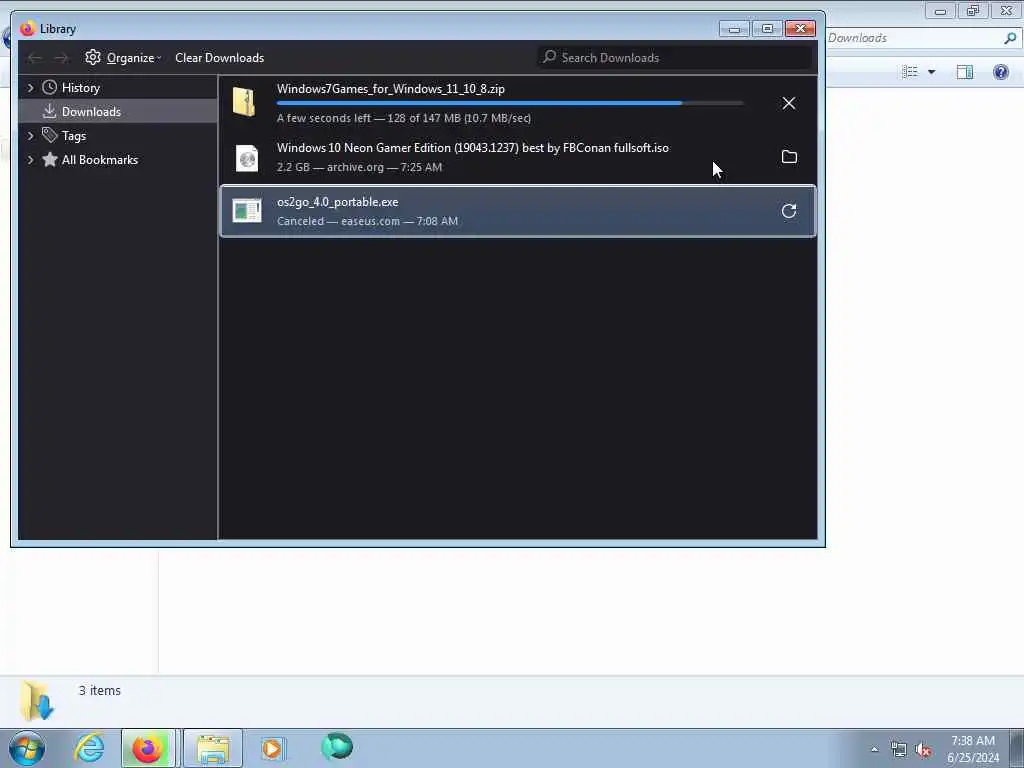Show hidden tray icons arrow
The height and width of the screenshot is (768, 1024).
point(874,750)
